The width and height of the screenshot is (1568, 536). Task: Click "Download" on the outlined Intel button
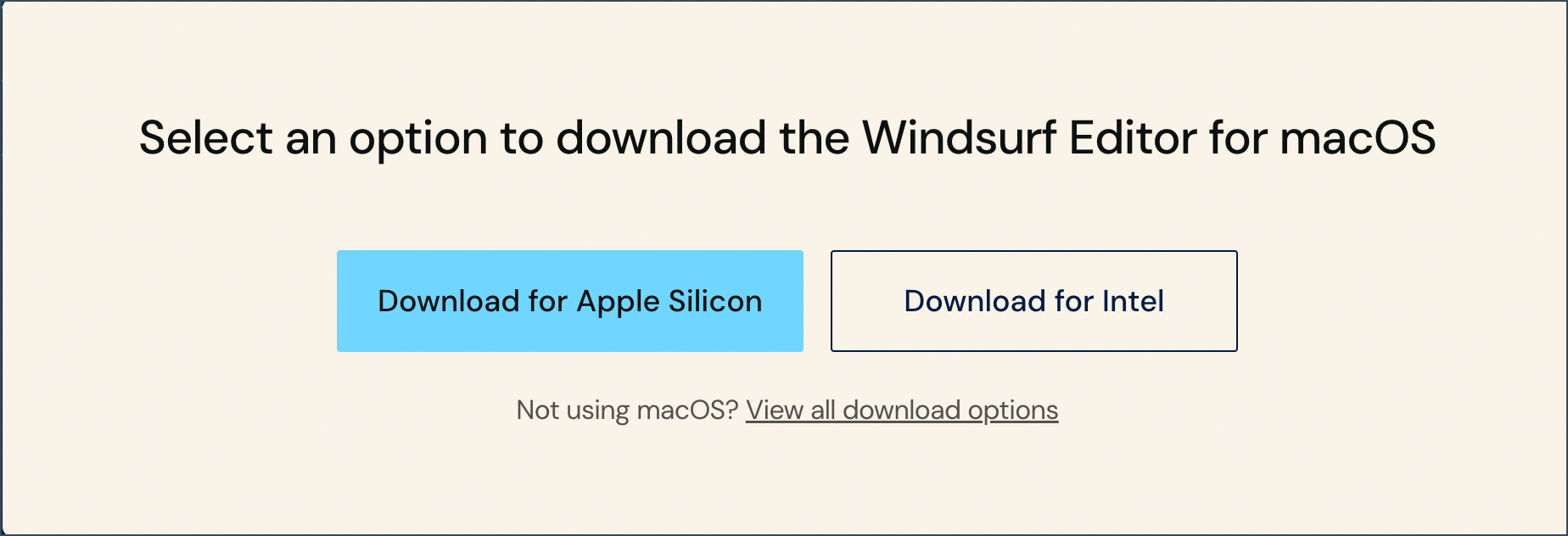coord(975,301)
